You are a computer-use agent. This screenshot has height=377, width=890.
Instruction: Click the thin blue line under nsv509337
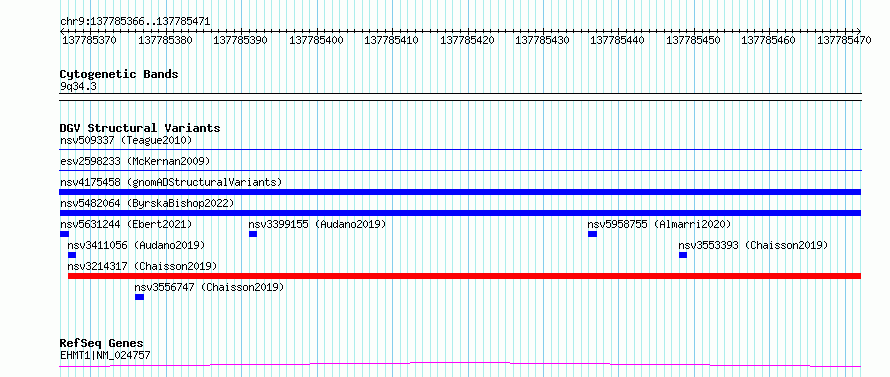click(460, 149)
